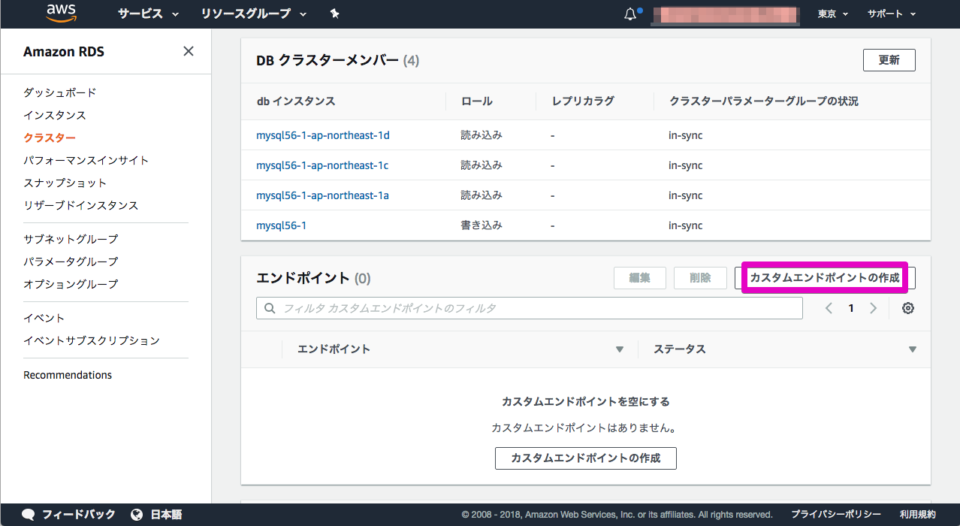The width and height of the screenshot is (960, 526).
Task: Expand the サービス menu
Action: (148, 13)
